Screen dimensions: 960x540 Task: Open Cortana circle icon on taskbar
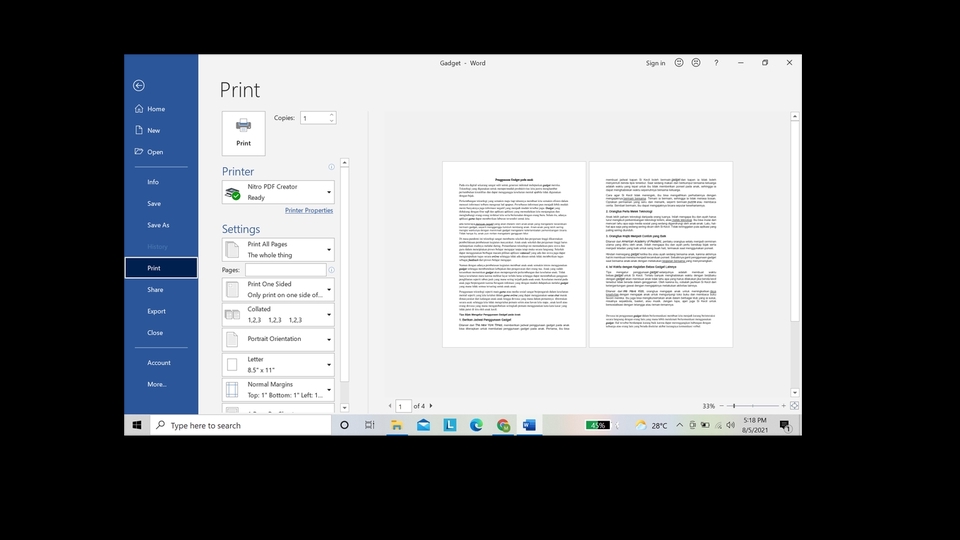[344, 425]
